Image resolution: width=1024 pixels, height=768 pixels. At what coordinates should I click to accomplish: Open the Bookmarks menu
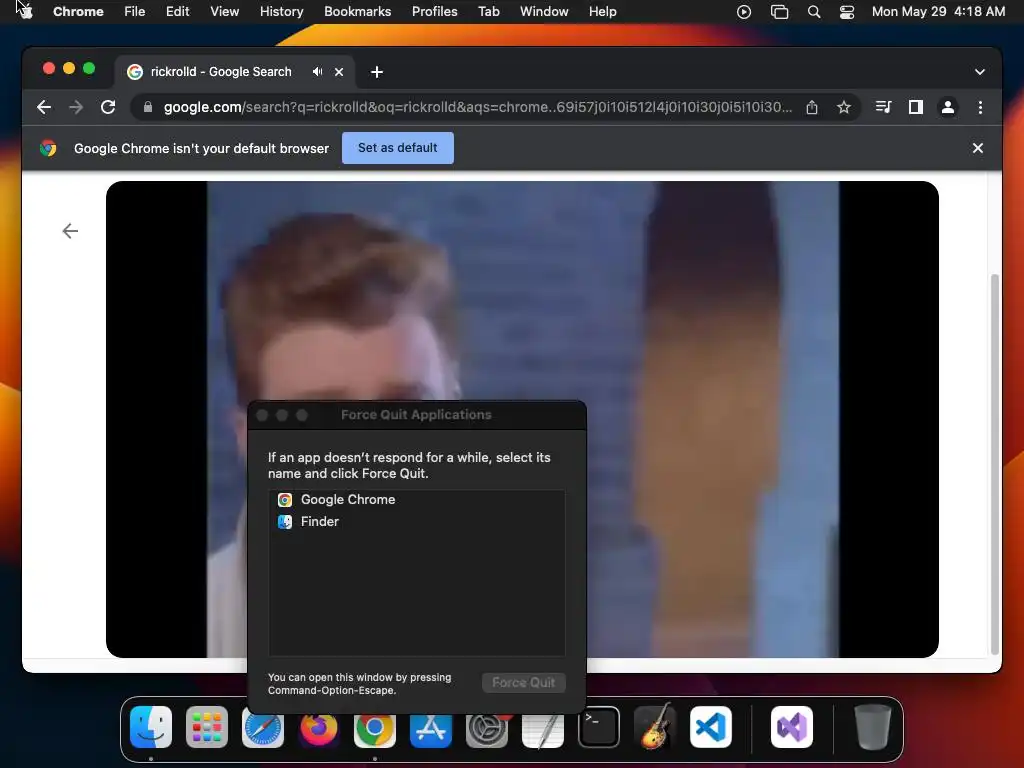[357, 11]
